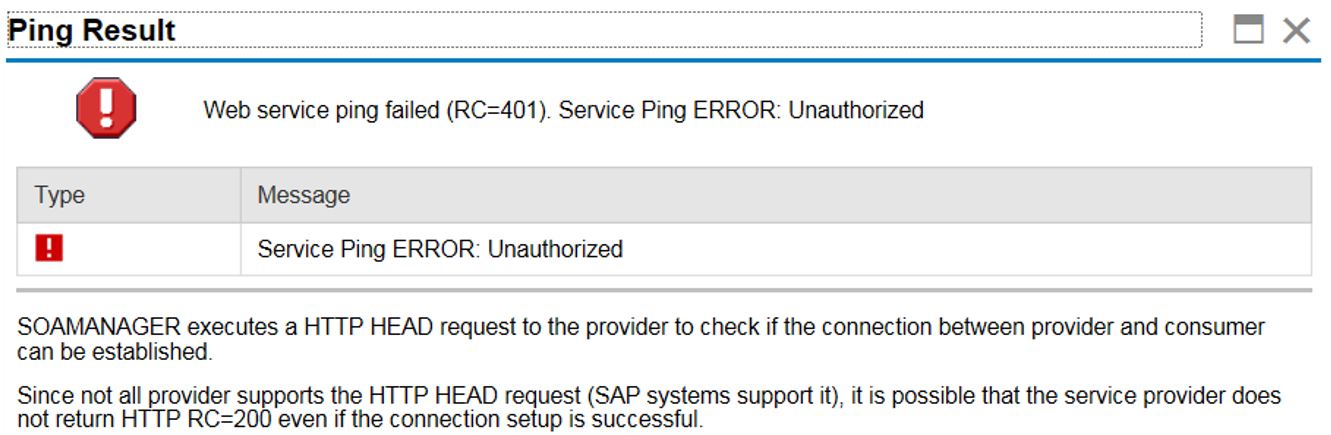Close the Ping Result dialog

1297,31
